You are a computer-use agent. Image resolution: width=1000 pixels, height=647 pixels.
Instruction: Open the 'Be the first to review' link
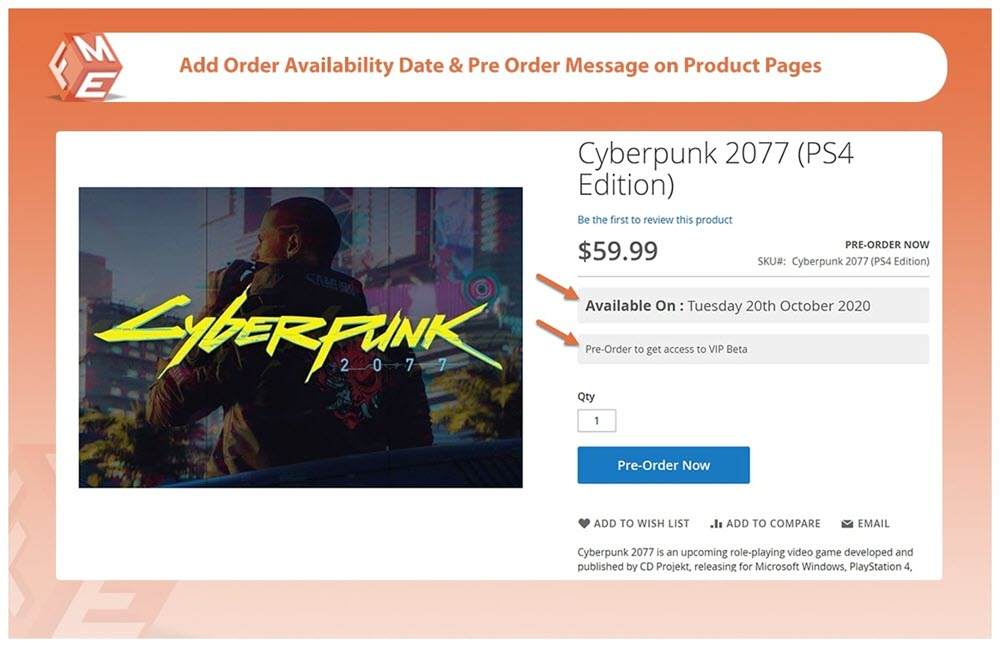pyautogui.click(x=655, y=220)
